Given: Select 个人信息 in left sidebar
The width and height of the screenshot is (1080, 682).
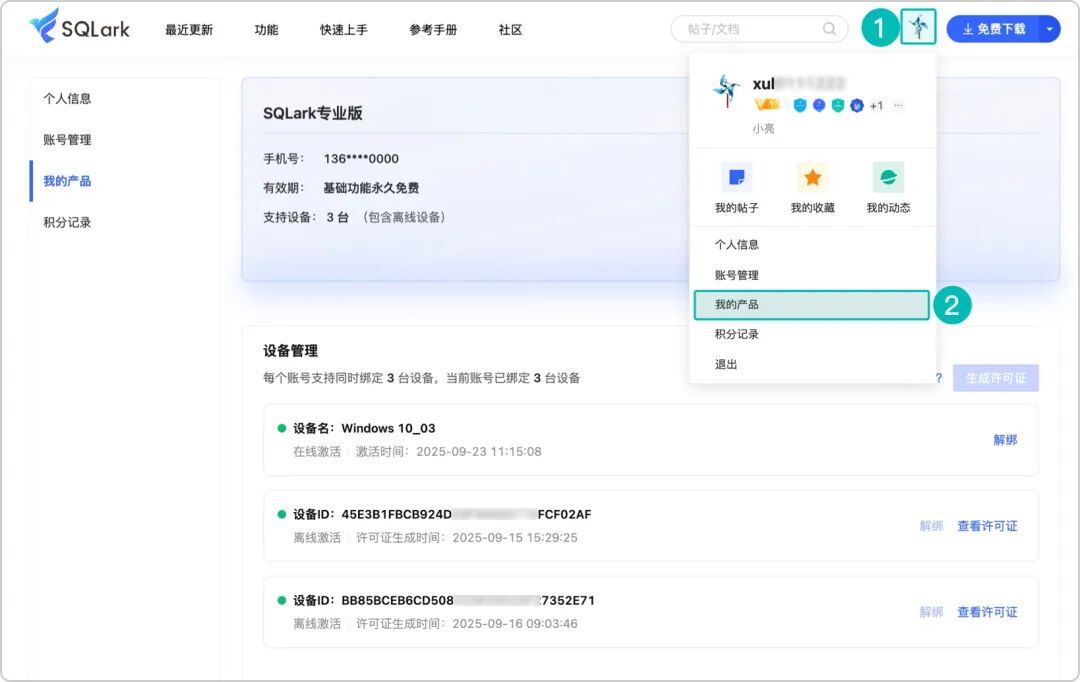Looking at the screenshot, I should pyautogui.click(x=67, y=99).
